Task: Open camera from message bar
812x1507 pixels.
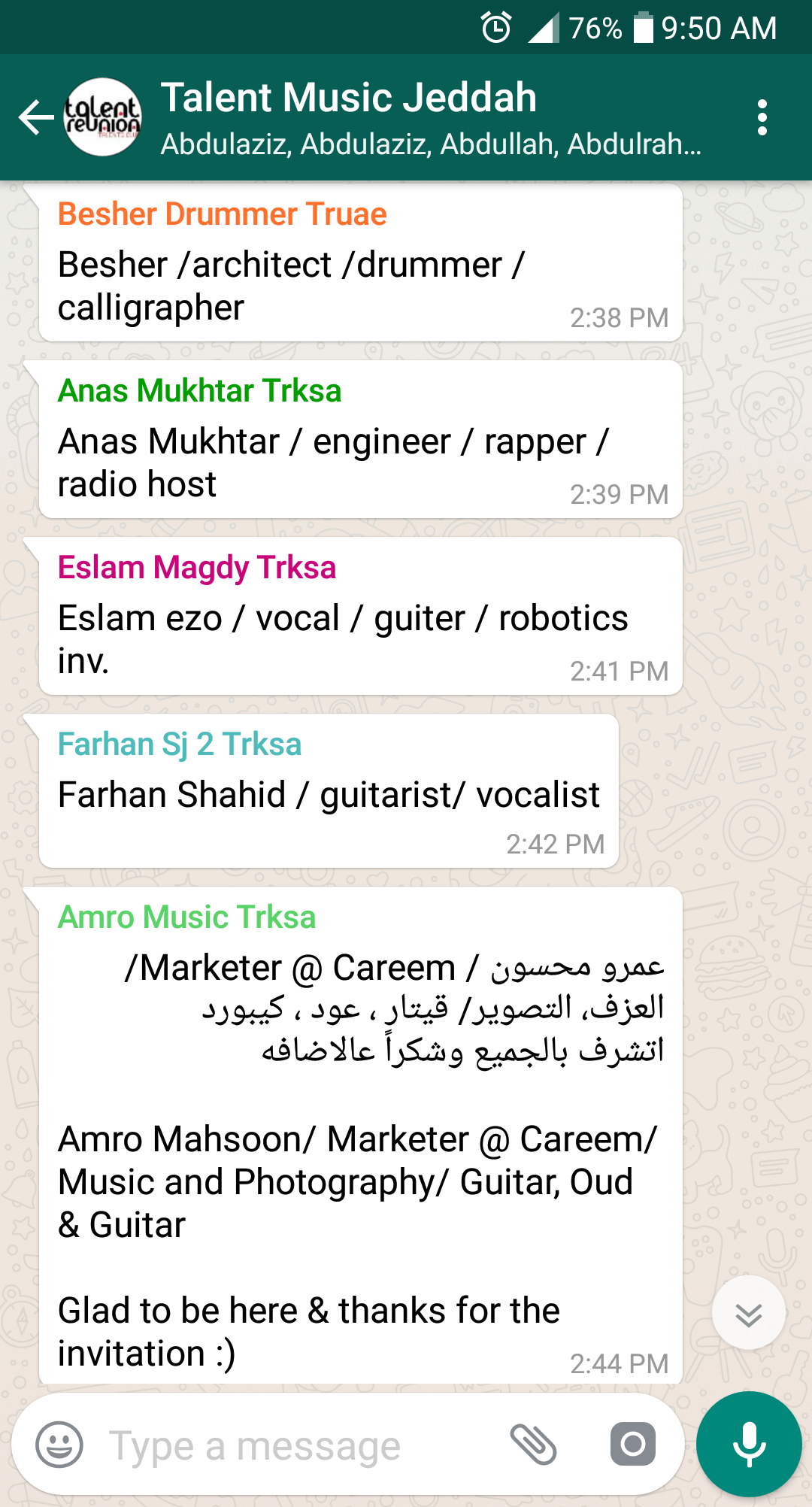Action: coord(633,1444)
